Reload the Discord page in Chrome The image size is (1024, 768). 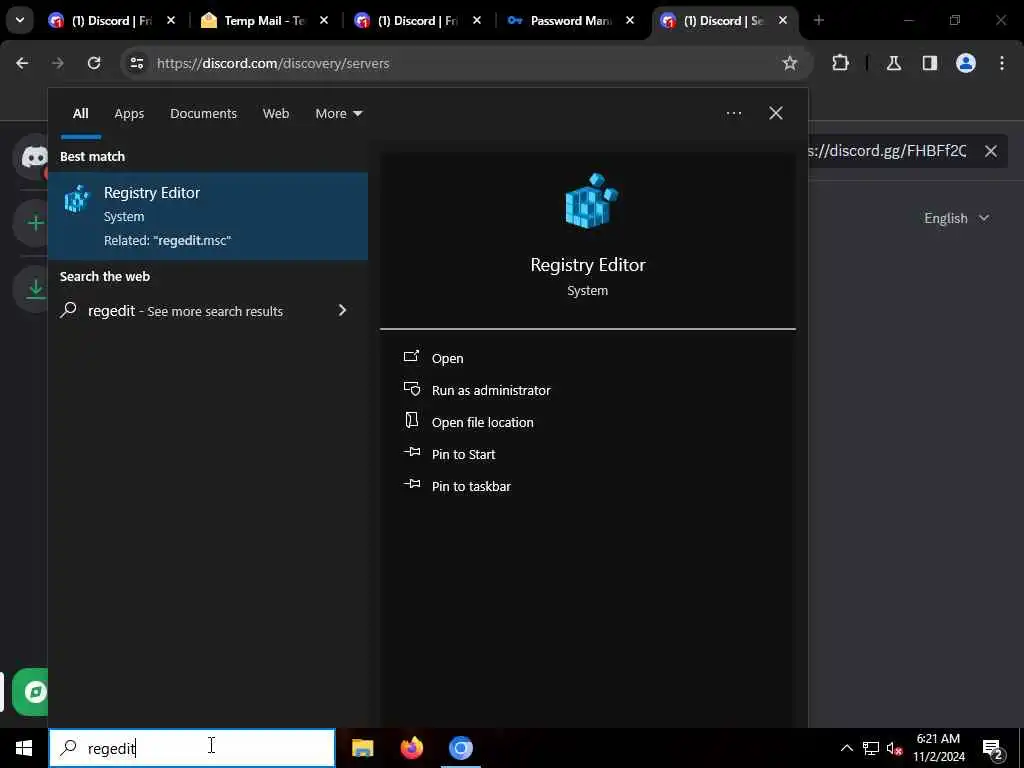coord(94,63)
